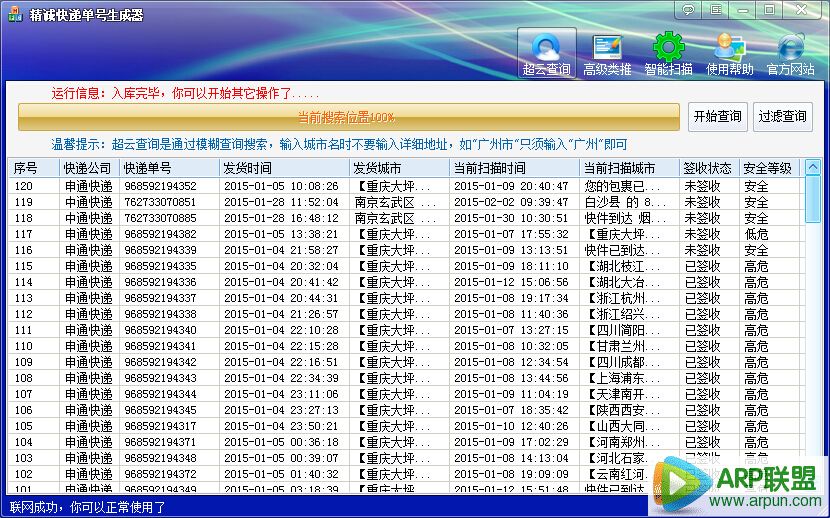Click the 开始查询 button
Screen dimensions: 830x518
click(717, 116)
